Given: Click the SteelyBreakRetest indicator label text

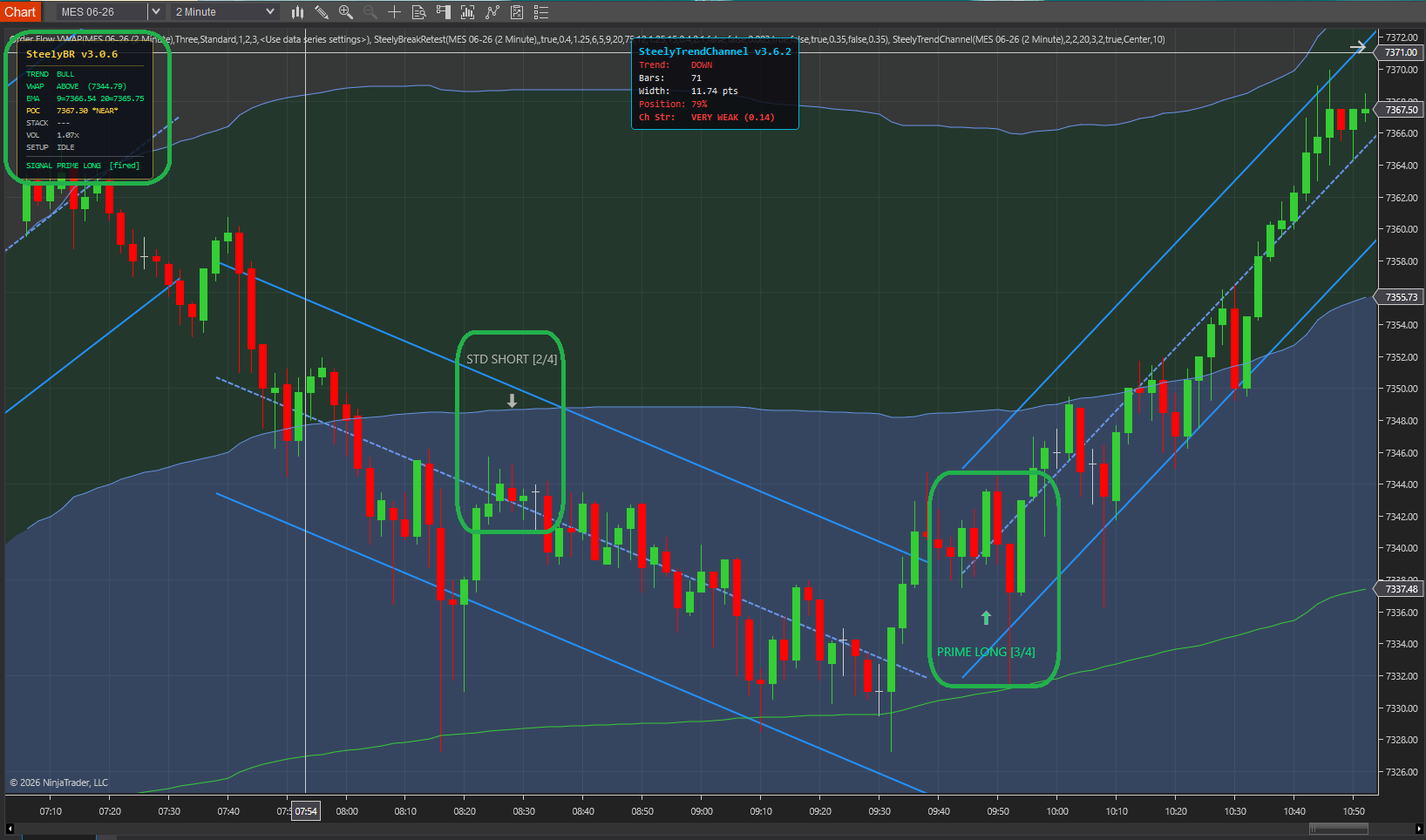Looking at the screenshot, I should [629, 39].
